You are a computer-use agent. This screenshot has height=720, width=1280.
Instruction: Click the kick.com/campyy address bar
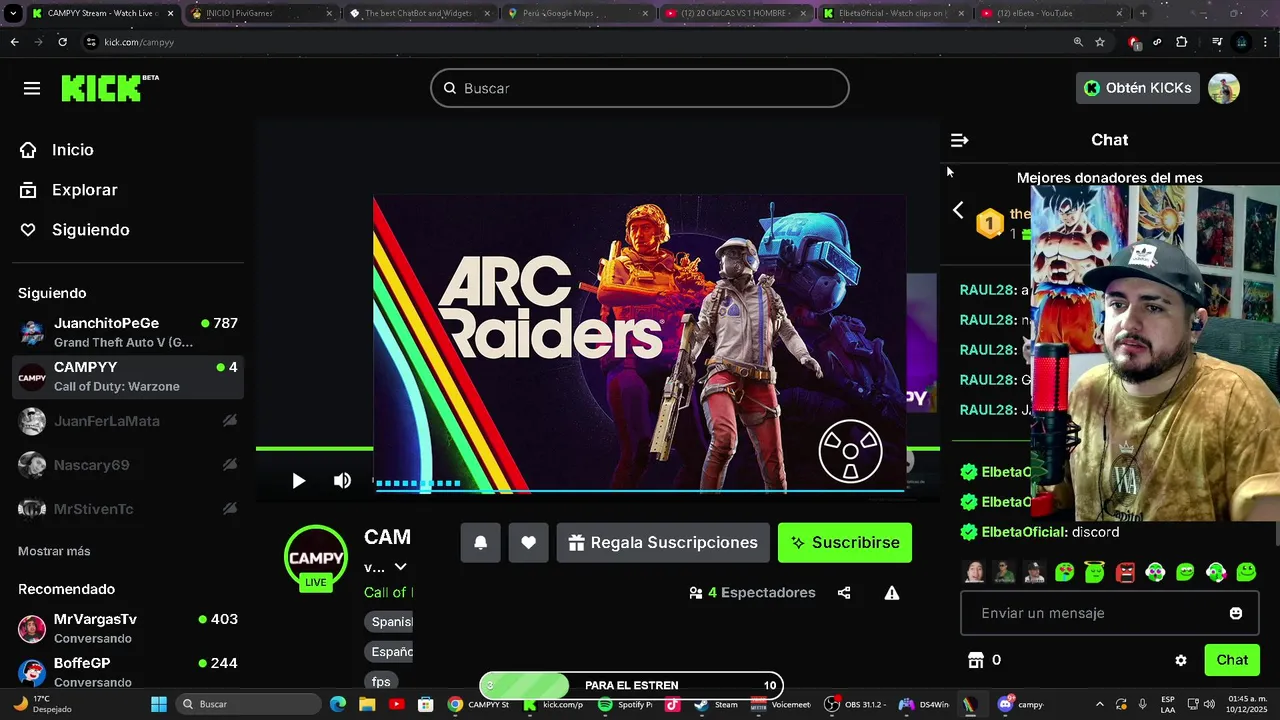point(140,42)
